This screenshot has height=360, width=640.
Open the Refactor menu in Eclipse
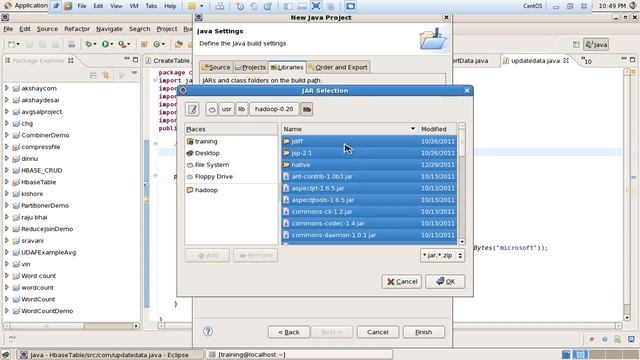tap(77, 29)
